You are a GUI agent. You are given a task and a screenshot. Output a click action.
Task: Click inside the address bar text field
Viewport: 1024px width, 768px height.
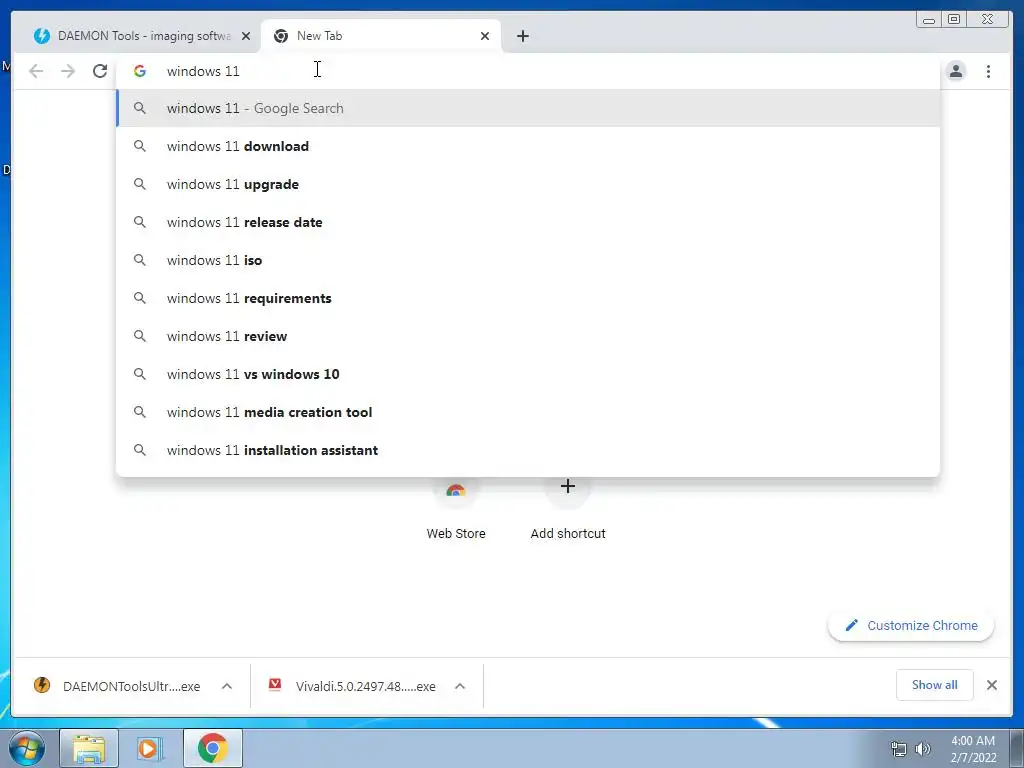[528, 71]
